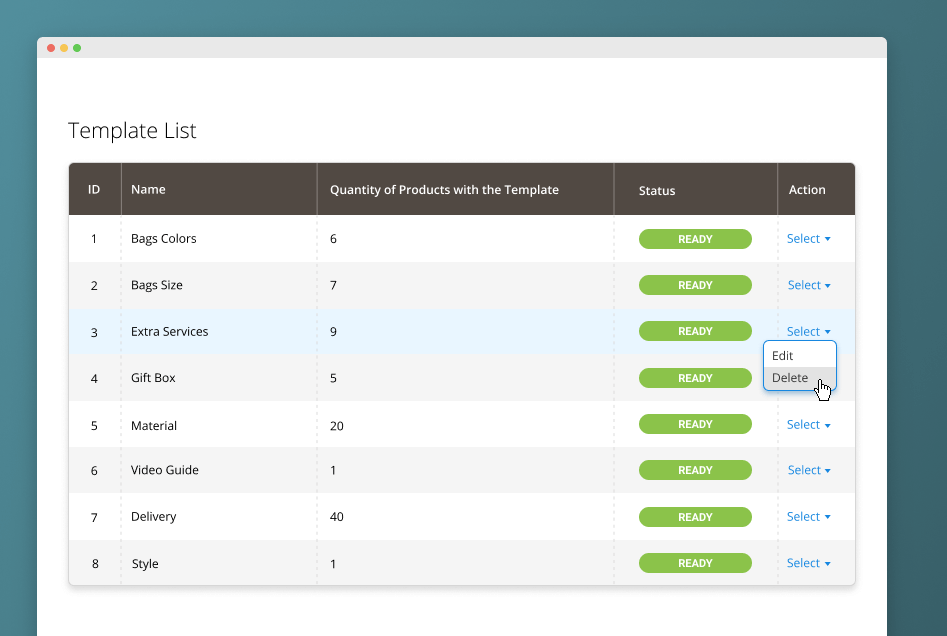
Task: Click READY status badge for Bags Colors
Action: click(695, 239)
